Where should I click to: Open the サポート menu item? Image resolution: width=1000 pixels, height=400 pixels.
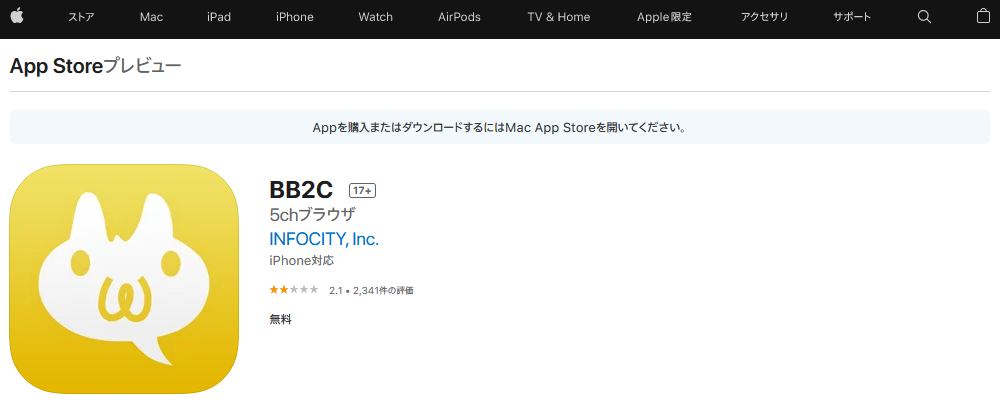click(852, 17)
